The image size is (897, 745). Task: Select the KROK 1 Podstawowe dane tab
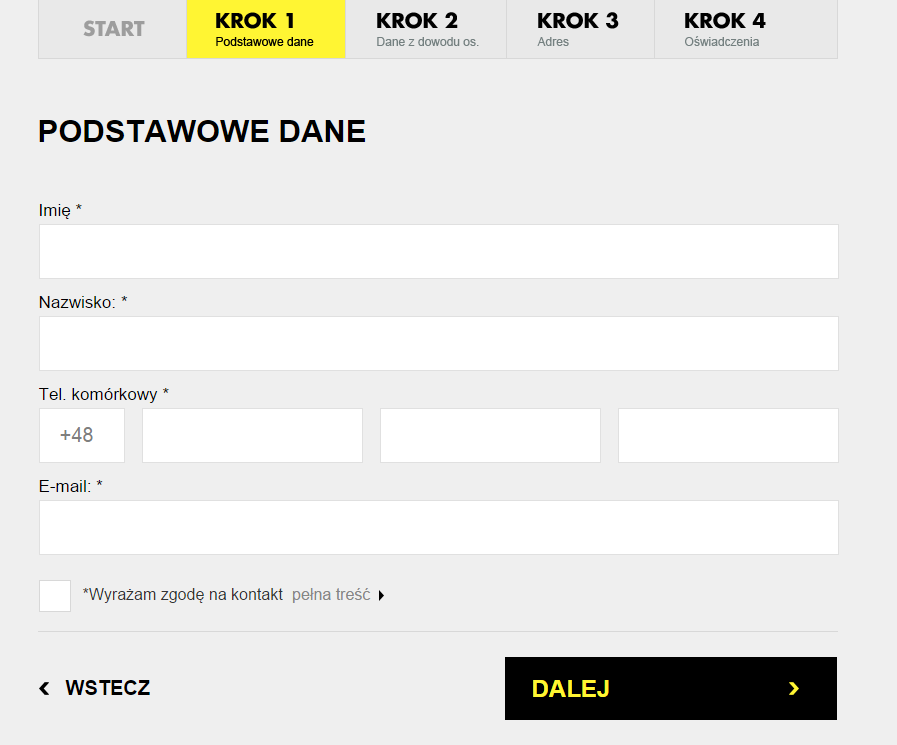[x=266, y=29]
